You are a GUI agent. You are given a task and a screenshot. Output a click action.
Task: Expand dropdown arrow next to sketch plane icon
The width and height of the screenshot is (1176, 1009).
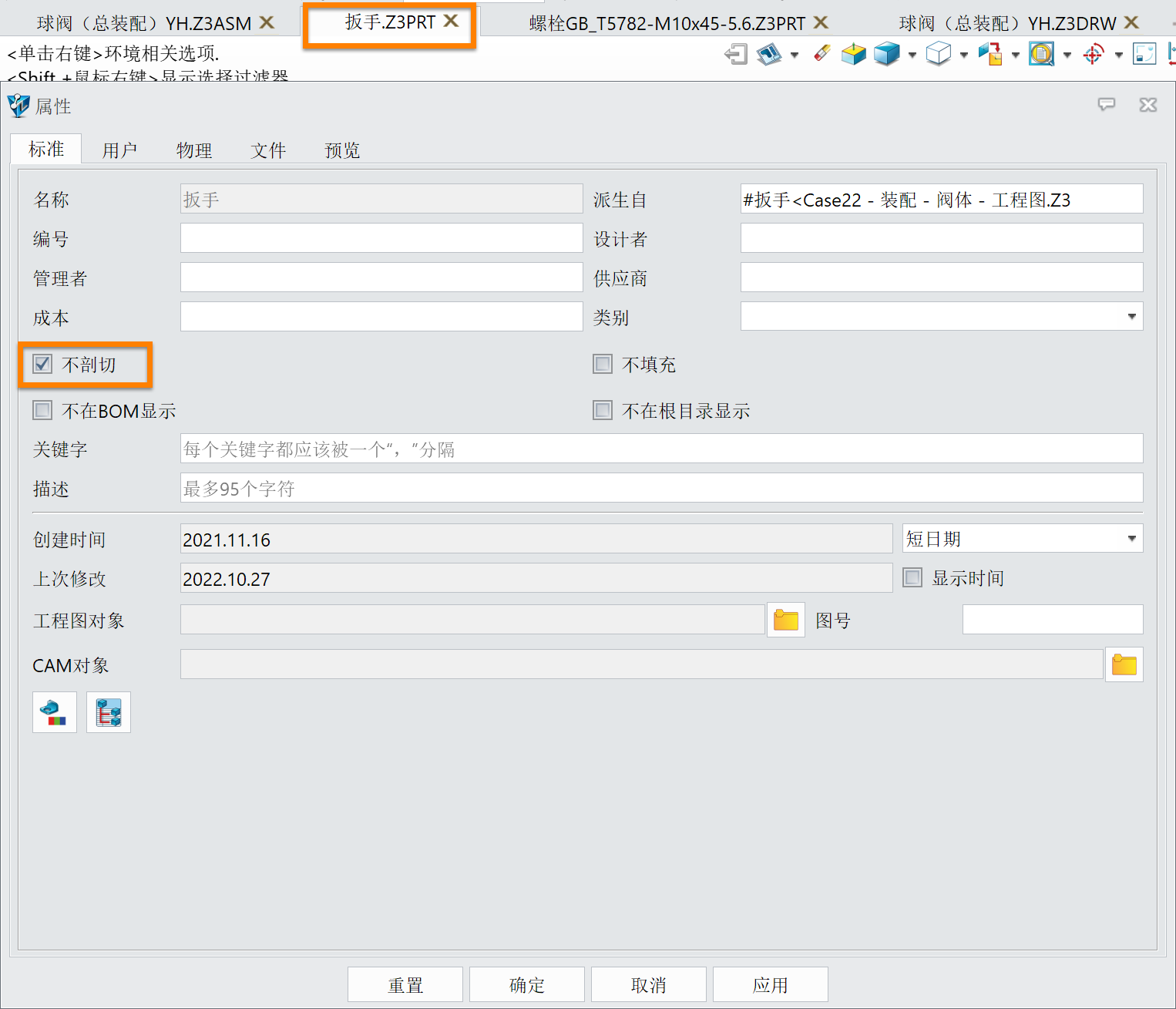pos(795,55)
